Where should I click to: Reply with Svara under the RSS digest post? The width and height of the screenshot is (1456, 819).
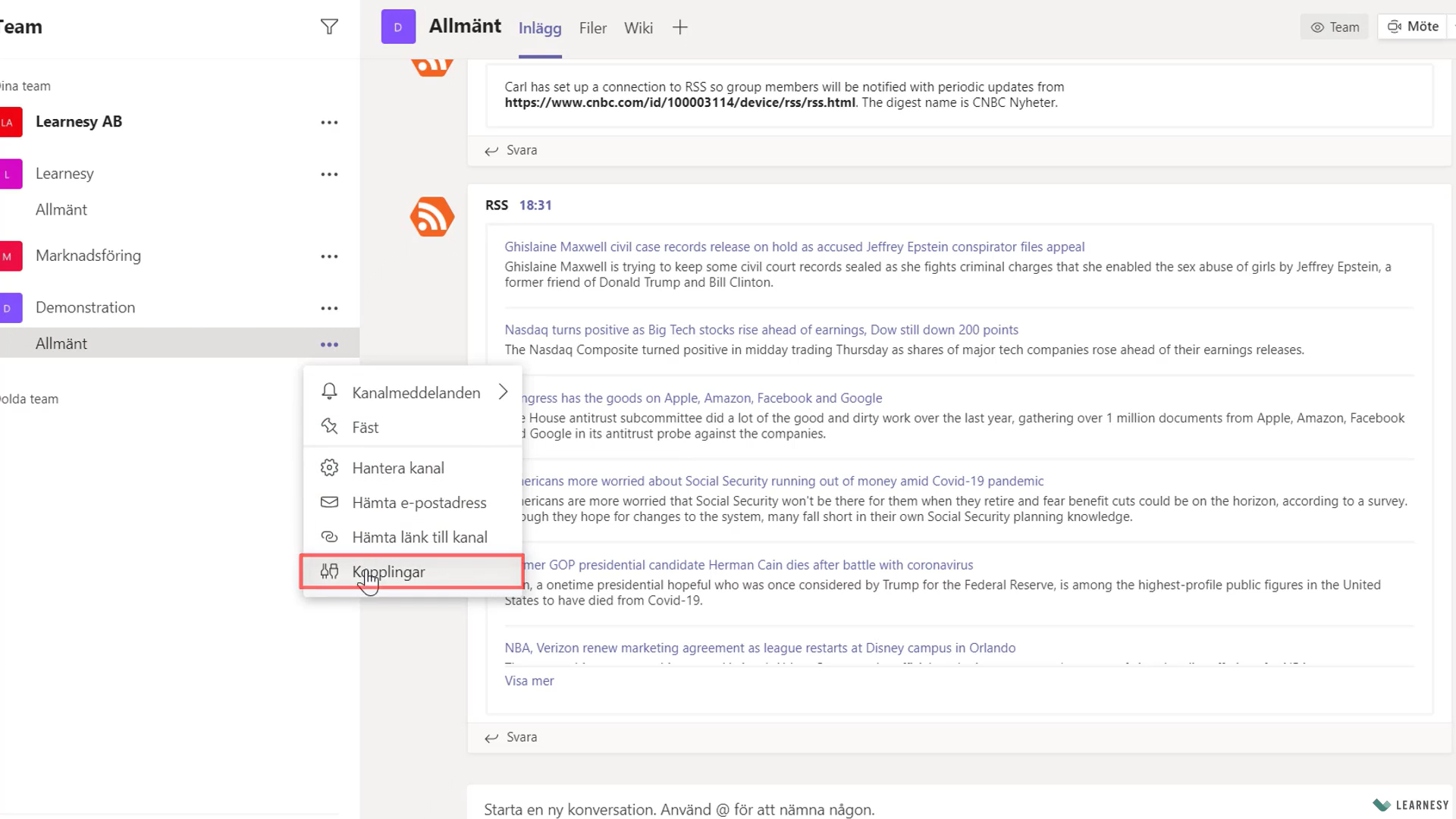[x=511, y=737]
